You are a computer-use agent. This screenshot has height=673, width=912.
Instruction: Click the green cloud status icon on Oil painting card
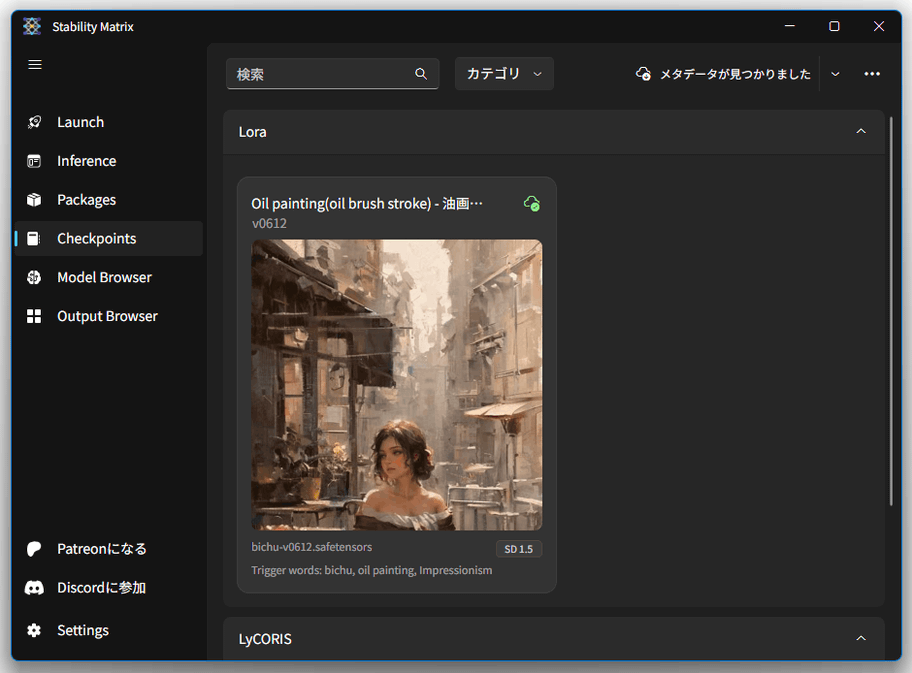click(x=532, y=204)
